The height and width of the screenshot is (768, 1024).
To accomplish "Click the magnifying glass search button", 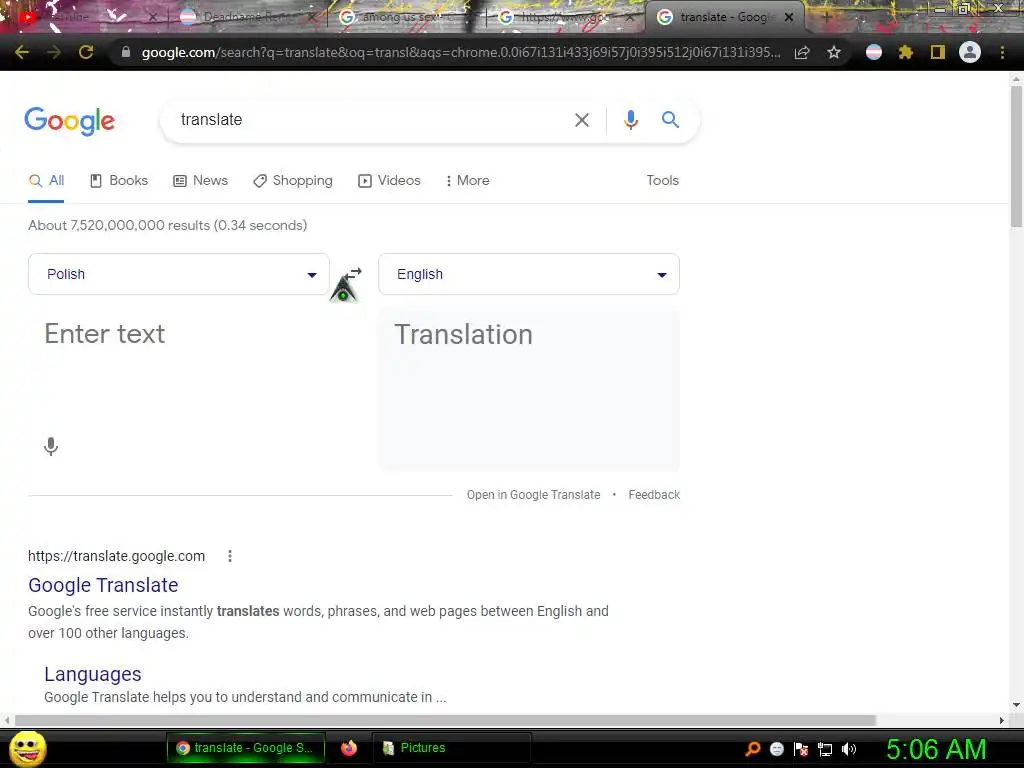I will click(x=670, y=120).
